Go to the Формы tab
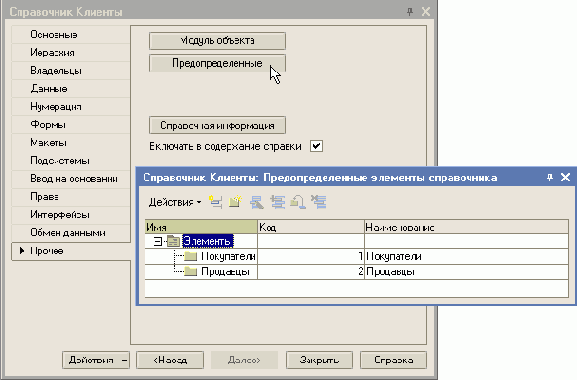The image size is (577, 380). pyautogui.click(x=71, y=125)
